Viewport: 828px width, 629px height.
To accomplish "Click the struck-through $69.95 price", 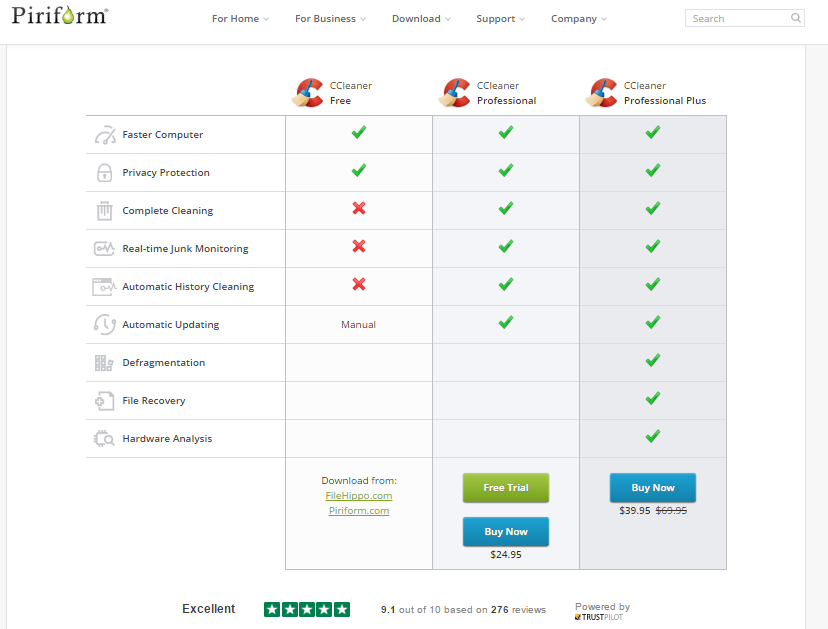I will pos(671,511).
